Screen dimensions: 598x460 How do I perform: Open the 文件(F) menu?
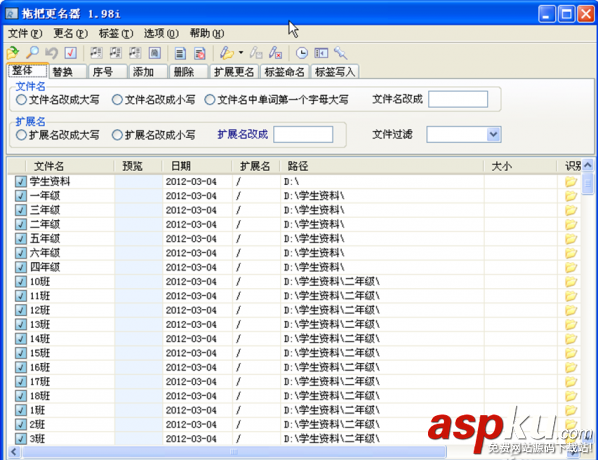click(x=25, y=34)
